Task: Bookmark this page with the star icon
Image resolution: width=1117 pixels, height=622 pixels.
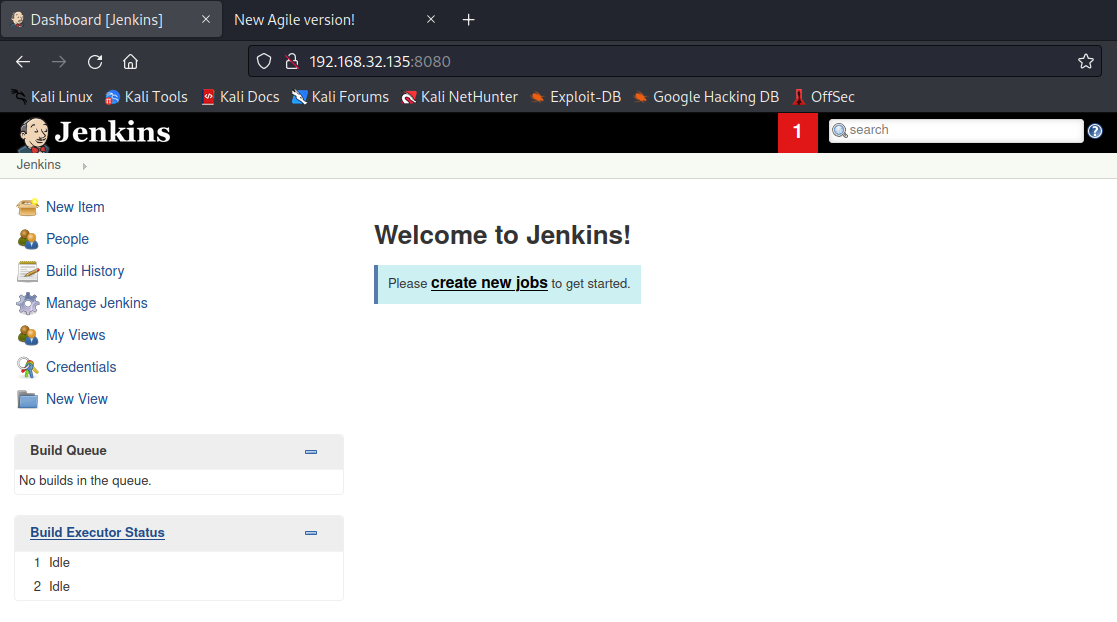Action: click(x=1086, y=61)
